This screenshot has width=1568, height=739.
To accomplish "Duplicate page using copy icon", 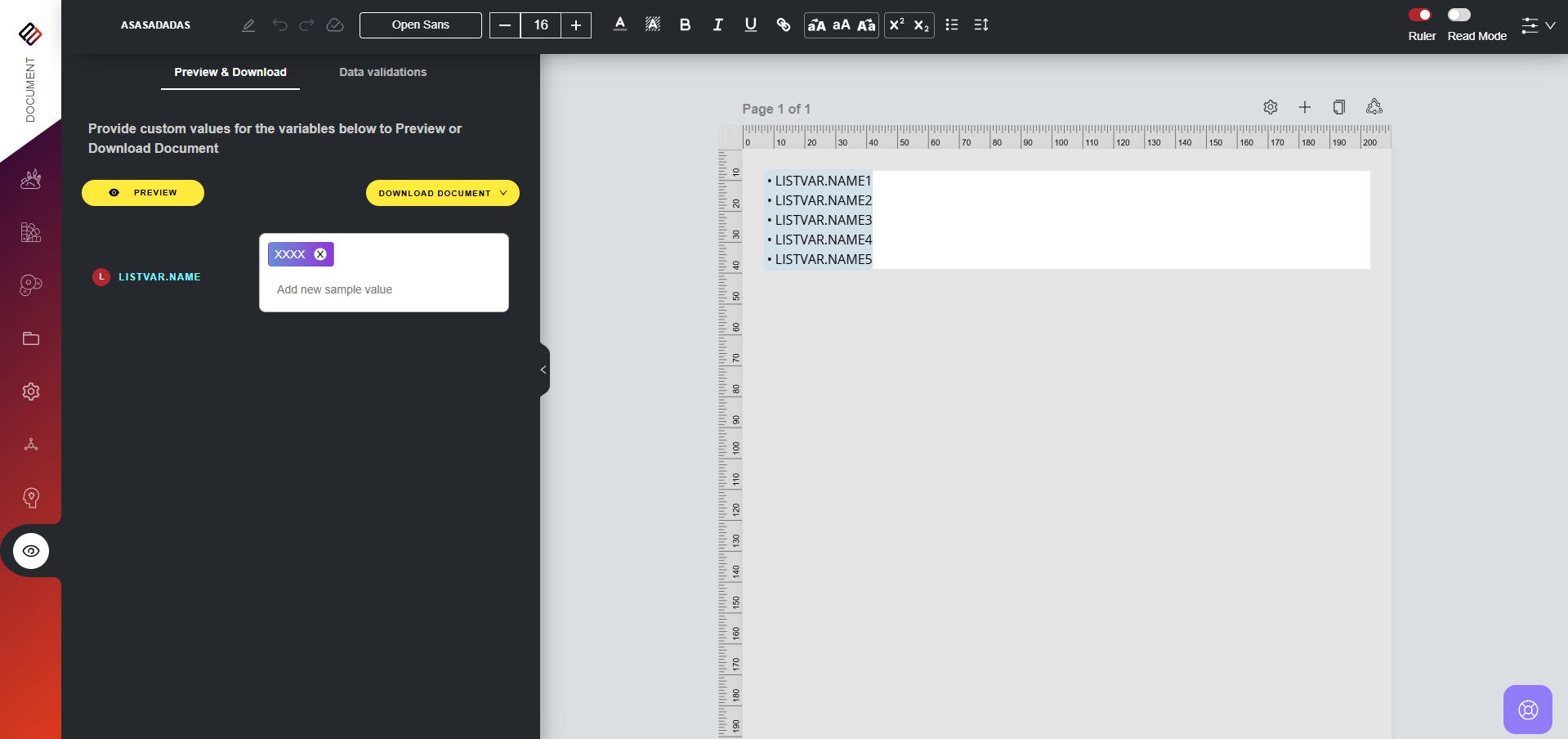I will coord(1338,107).
